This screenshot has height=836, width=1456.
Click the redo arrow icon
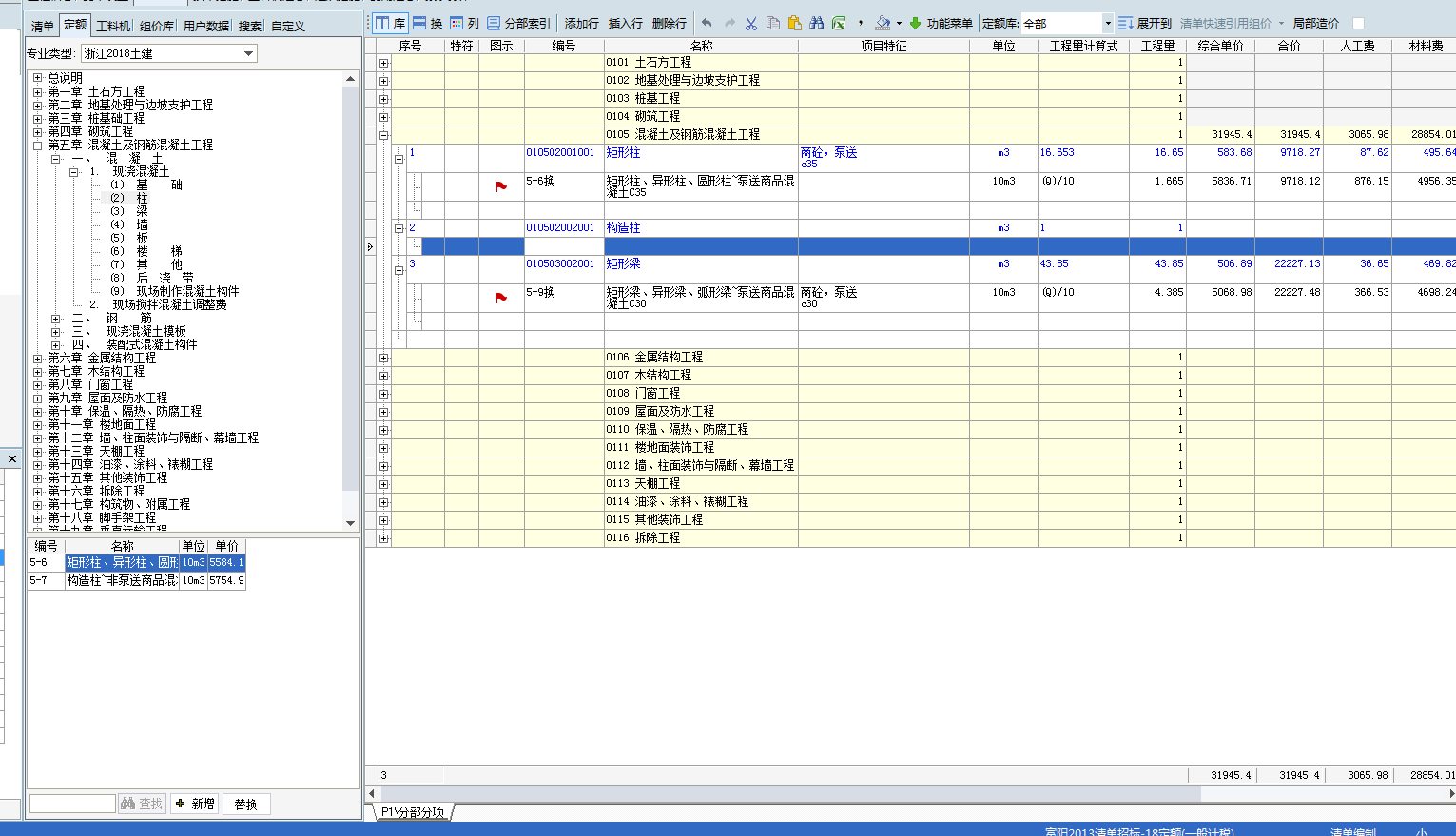729,23
